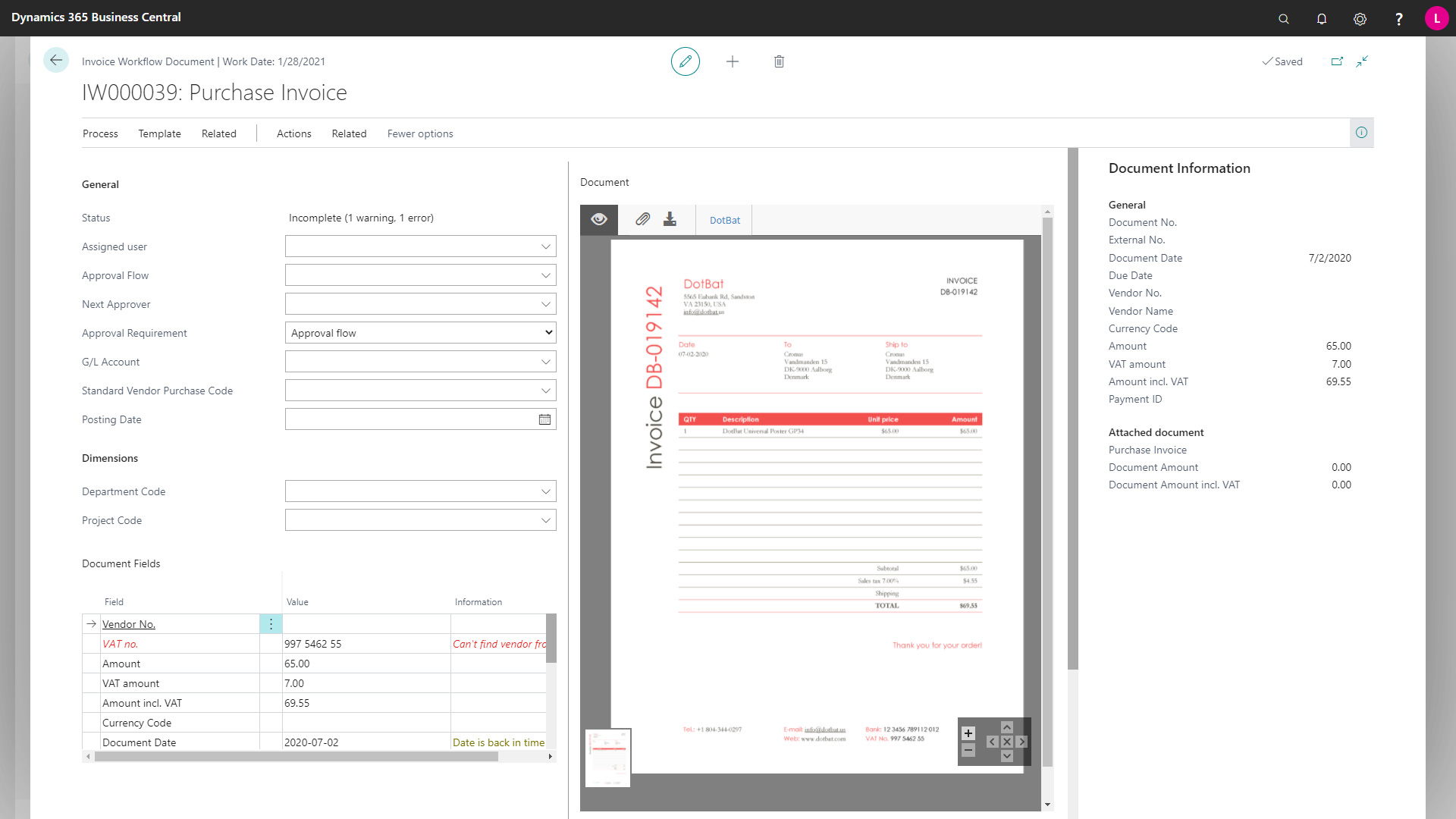Select the invoice page thumbnail

pos(607,757)
